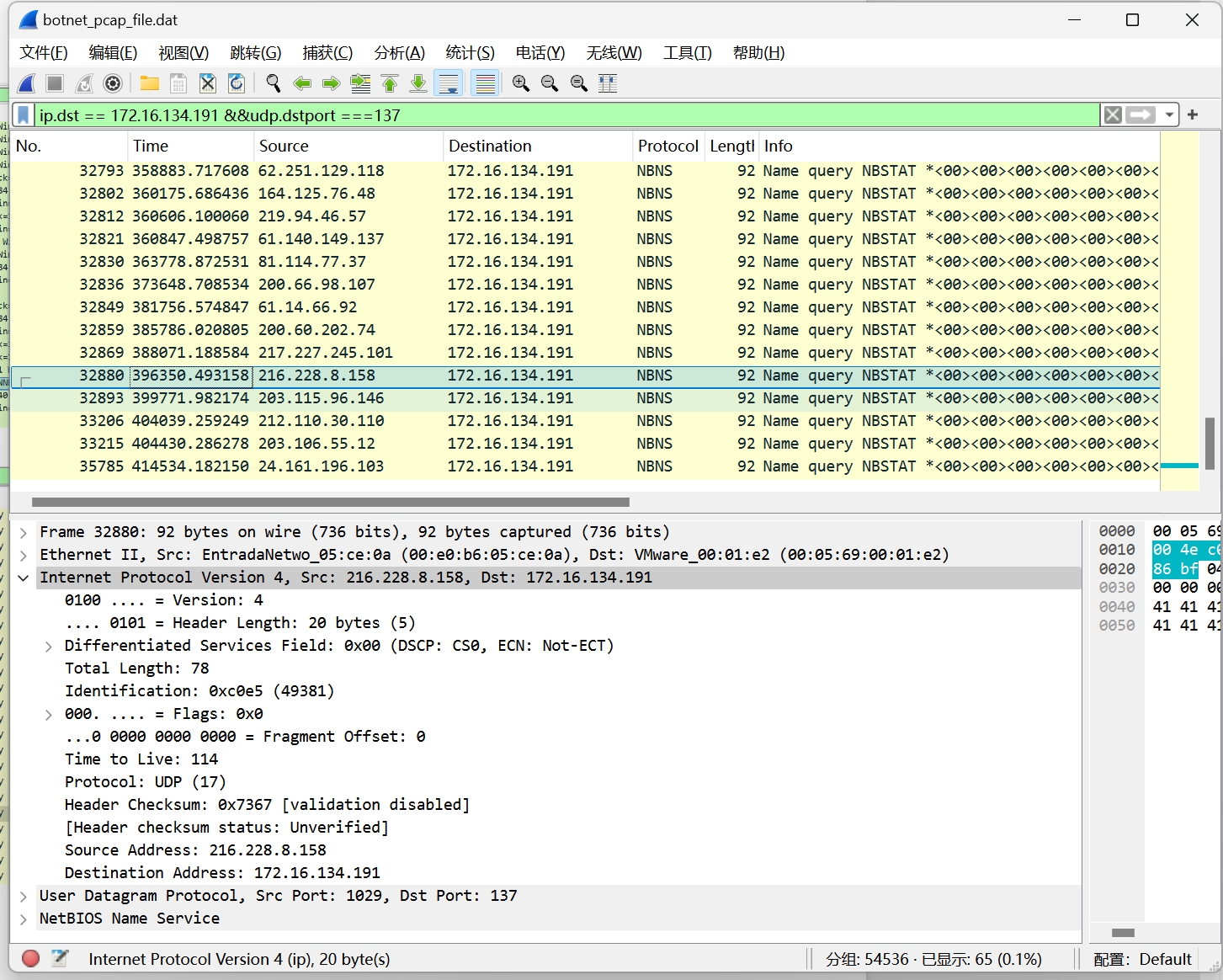Select packet 32793 from 62.251.129.118
Image resolution: width=1223 pixels, height=980 pixels.
click(x=586, y=171)
